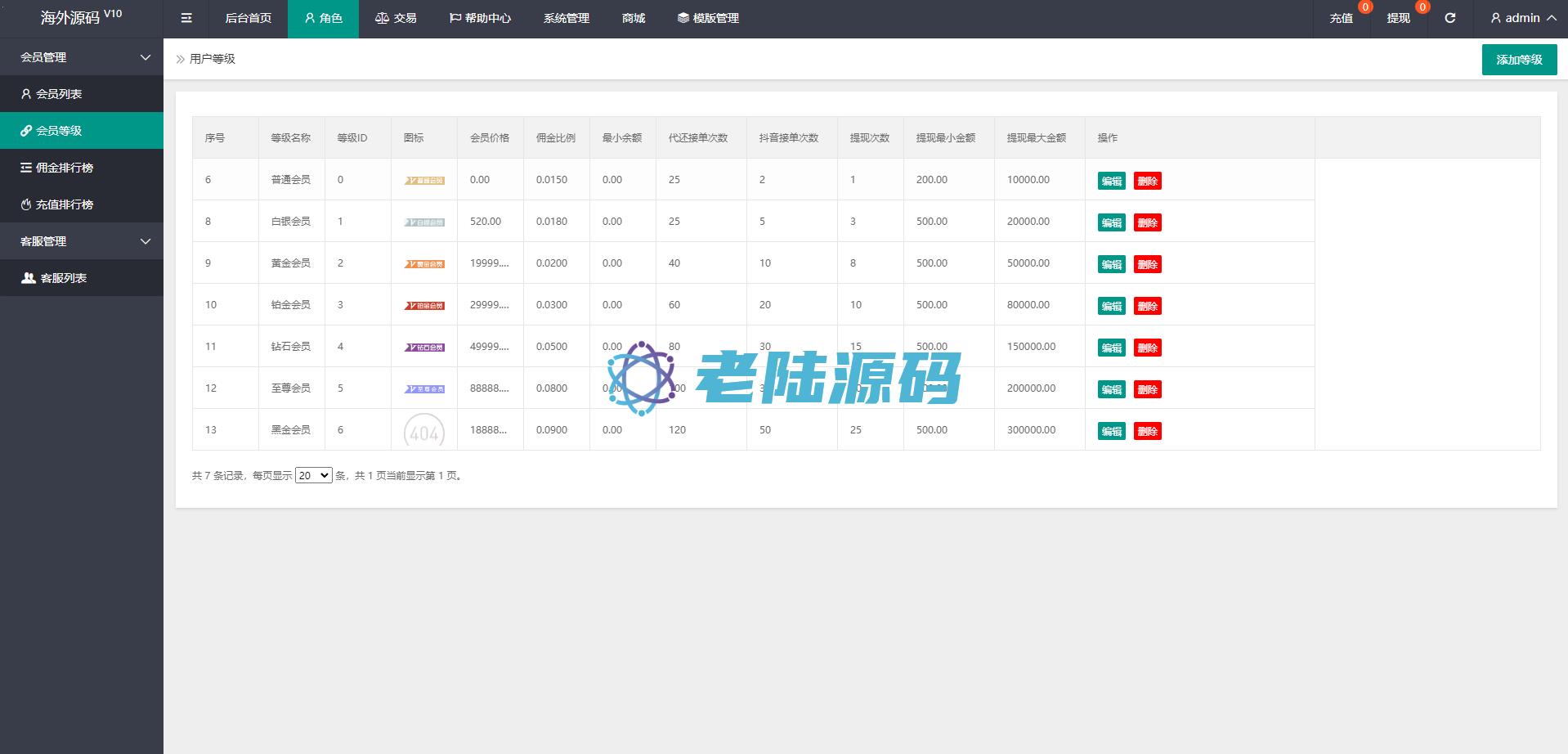
Task: Click 删除 for the 钻石会员 row
Action: 1147,348
